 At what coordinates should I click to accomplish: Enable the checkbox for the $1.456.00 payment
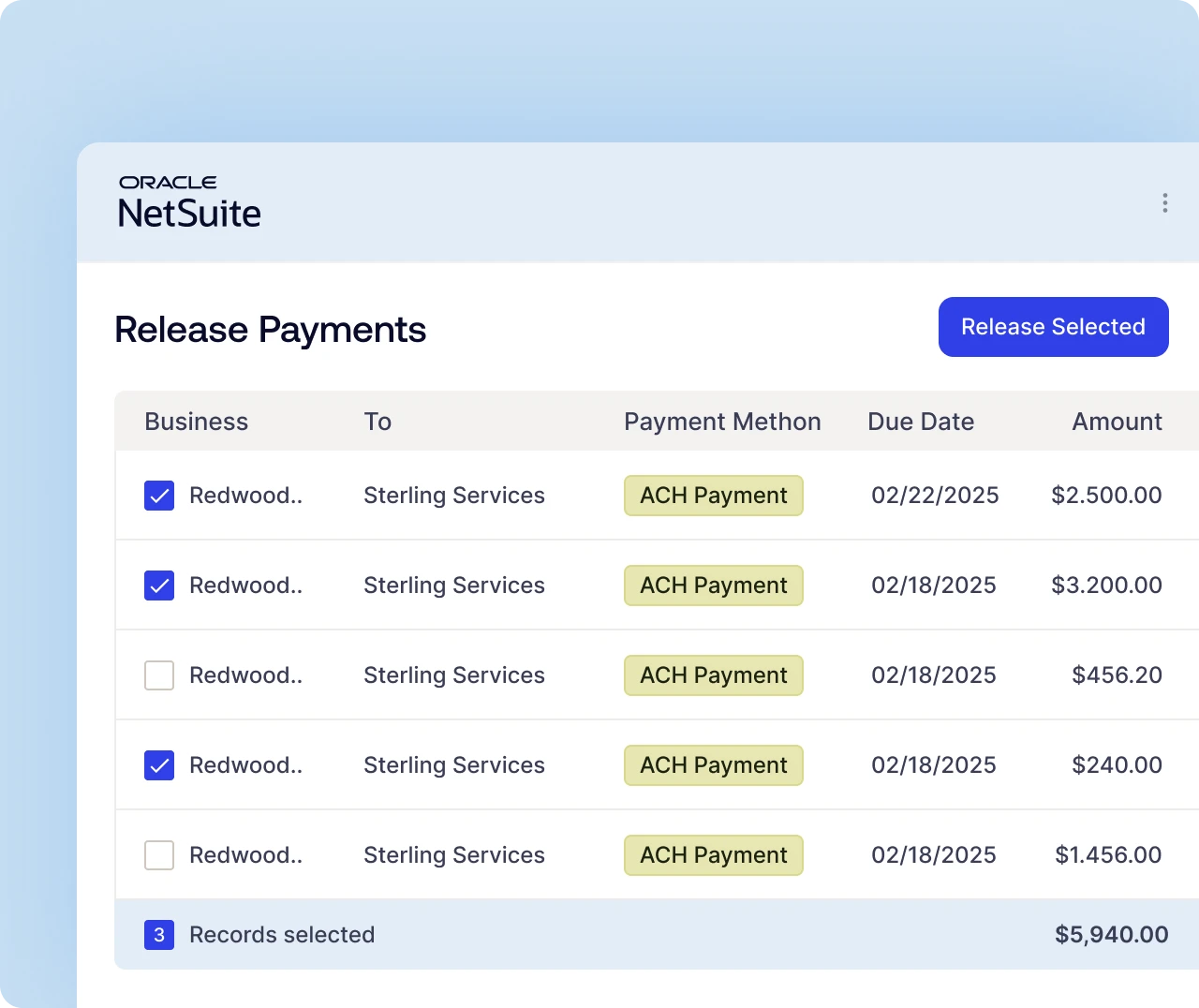pyautogui.click(x=159, y=855)
